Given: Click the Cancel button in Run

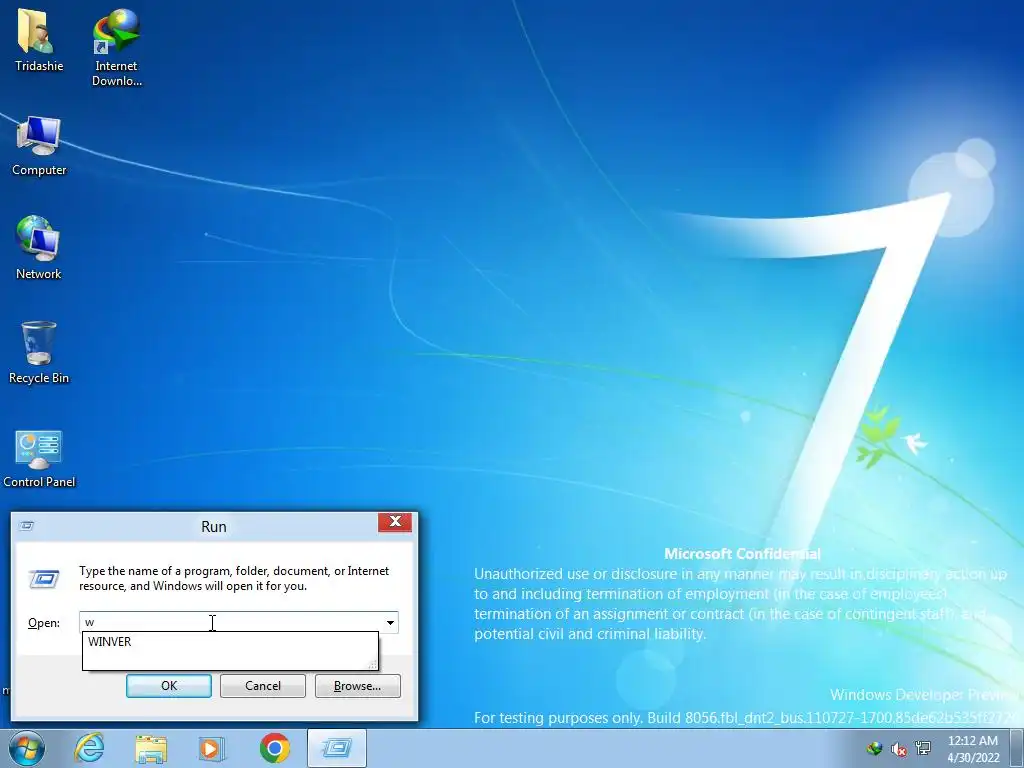Looking at the screenshot, I should click(x=263, y=686).
